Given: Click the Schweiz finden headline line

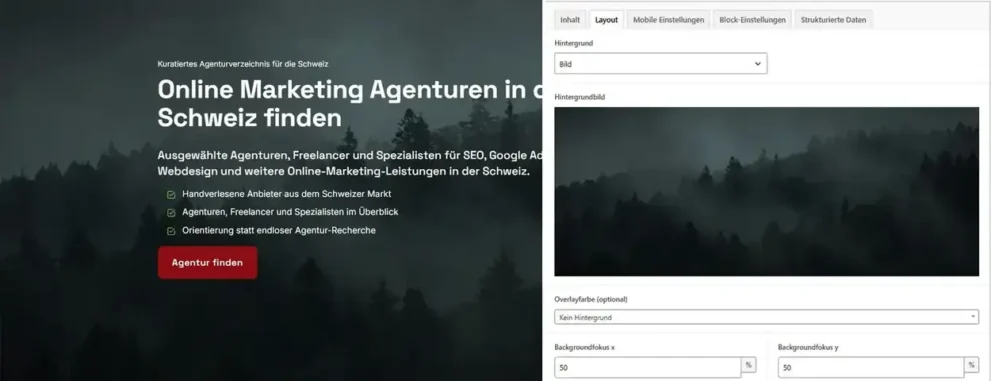Looking at the screenshot, I should click(x=250, y=118).
